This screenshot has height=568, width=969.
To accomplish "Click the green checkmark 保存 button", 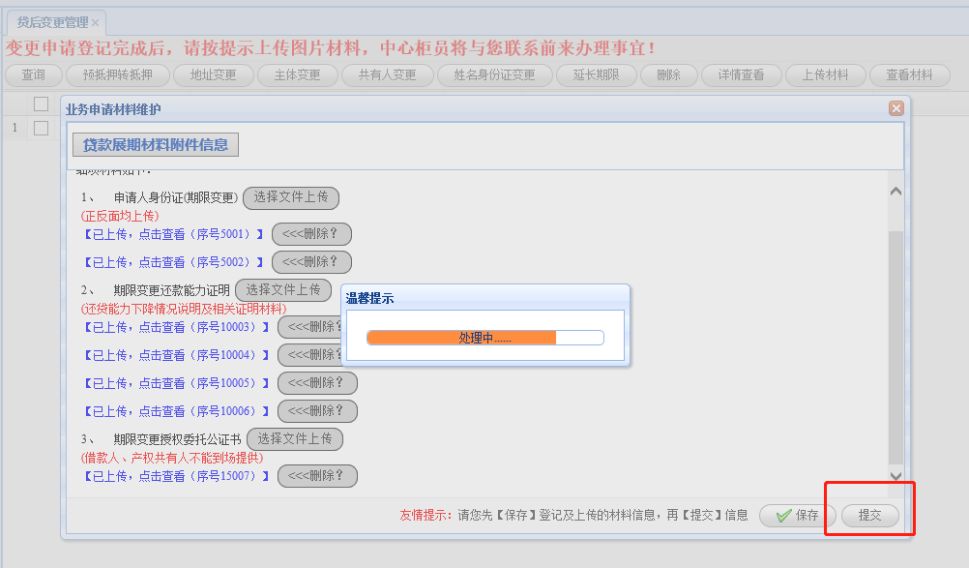I will tap(797, 515).
